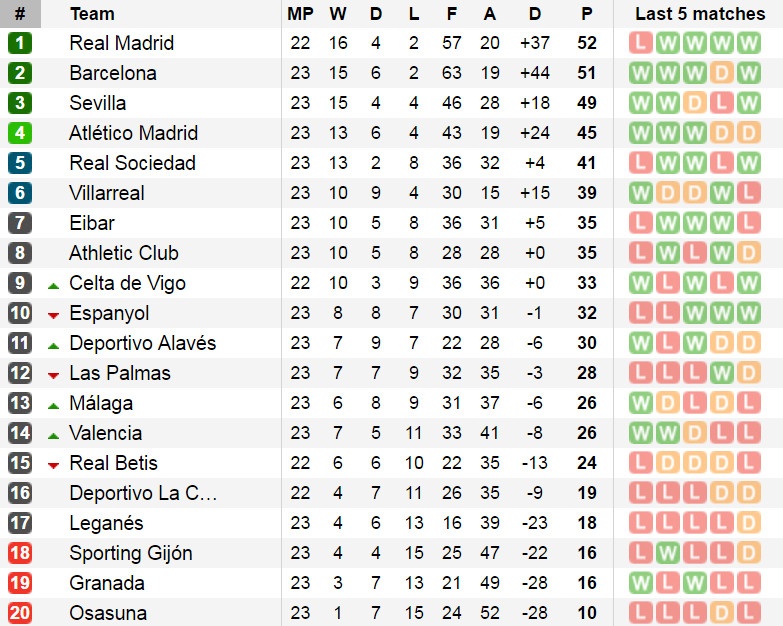Viewport: 783px width, 626px height.
Task: Open the Sevilla team link
Action: click(x=97, y=103)
